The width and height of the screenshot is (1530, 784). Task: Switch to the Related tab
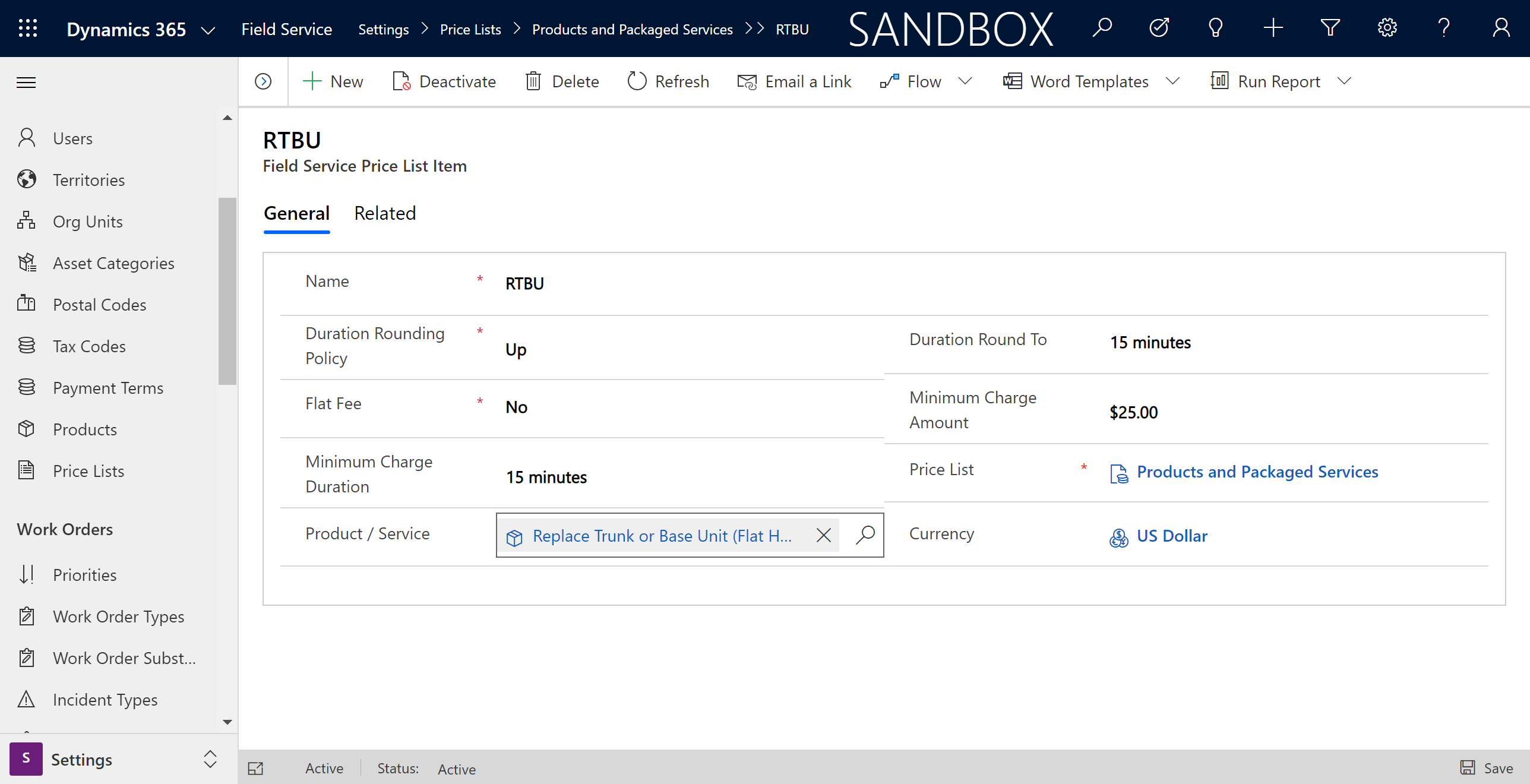(x=384, y=212)
